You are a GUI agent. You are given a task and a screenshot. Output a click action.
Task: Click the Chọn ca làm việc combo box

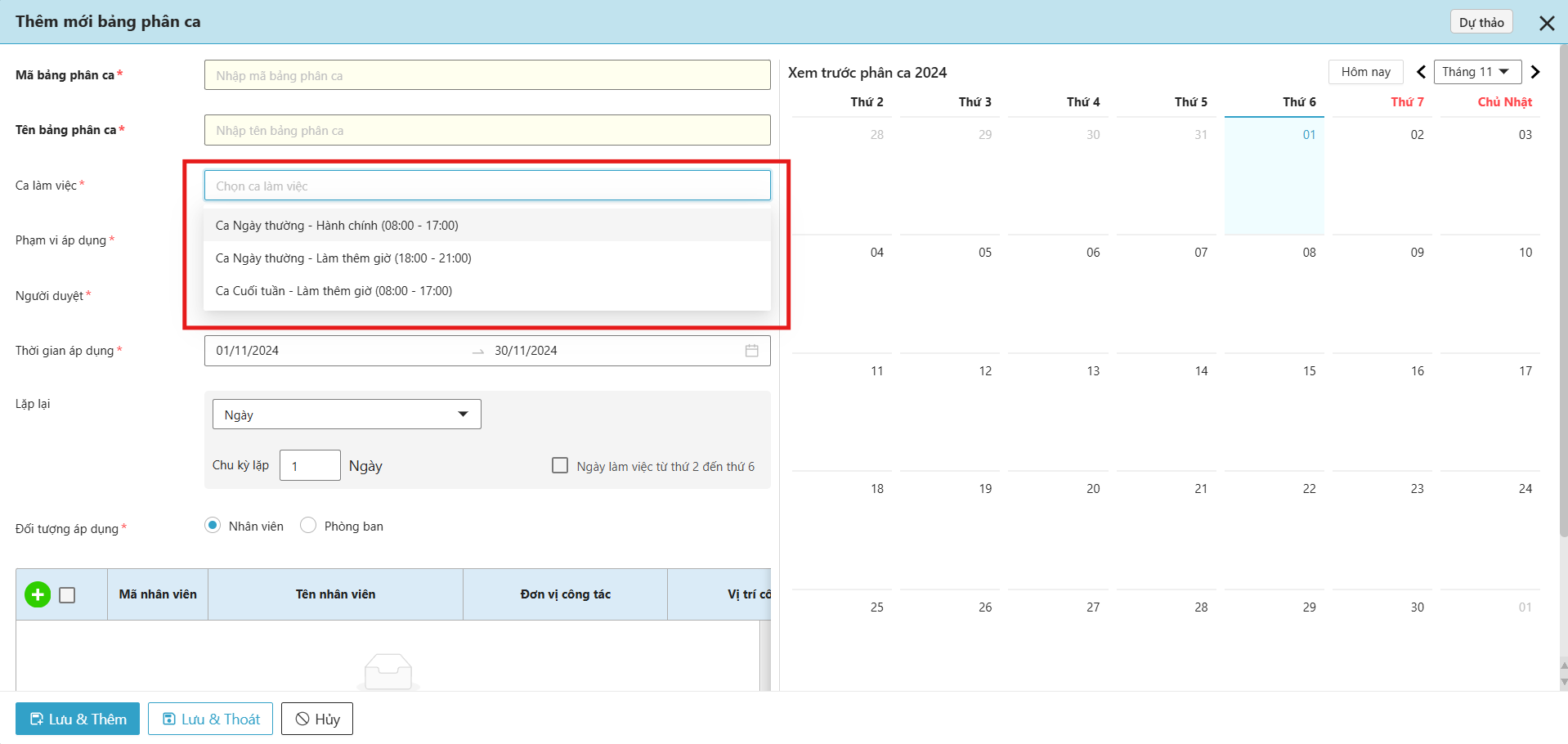coord(486,186)
